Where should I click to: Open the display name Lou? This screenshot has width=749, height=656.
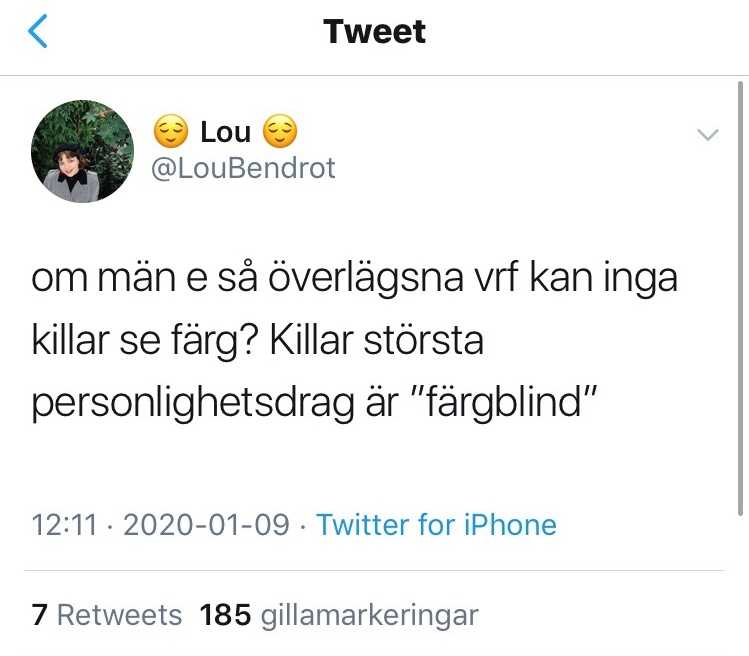225,132
